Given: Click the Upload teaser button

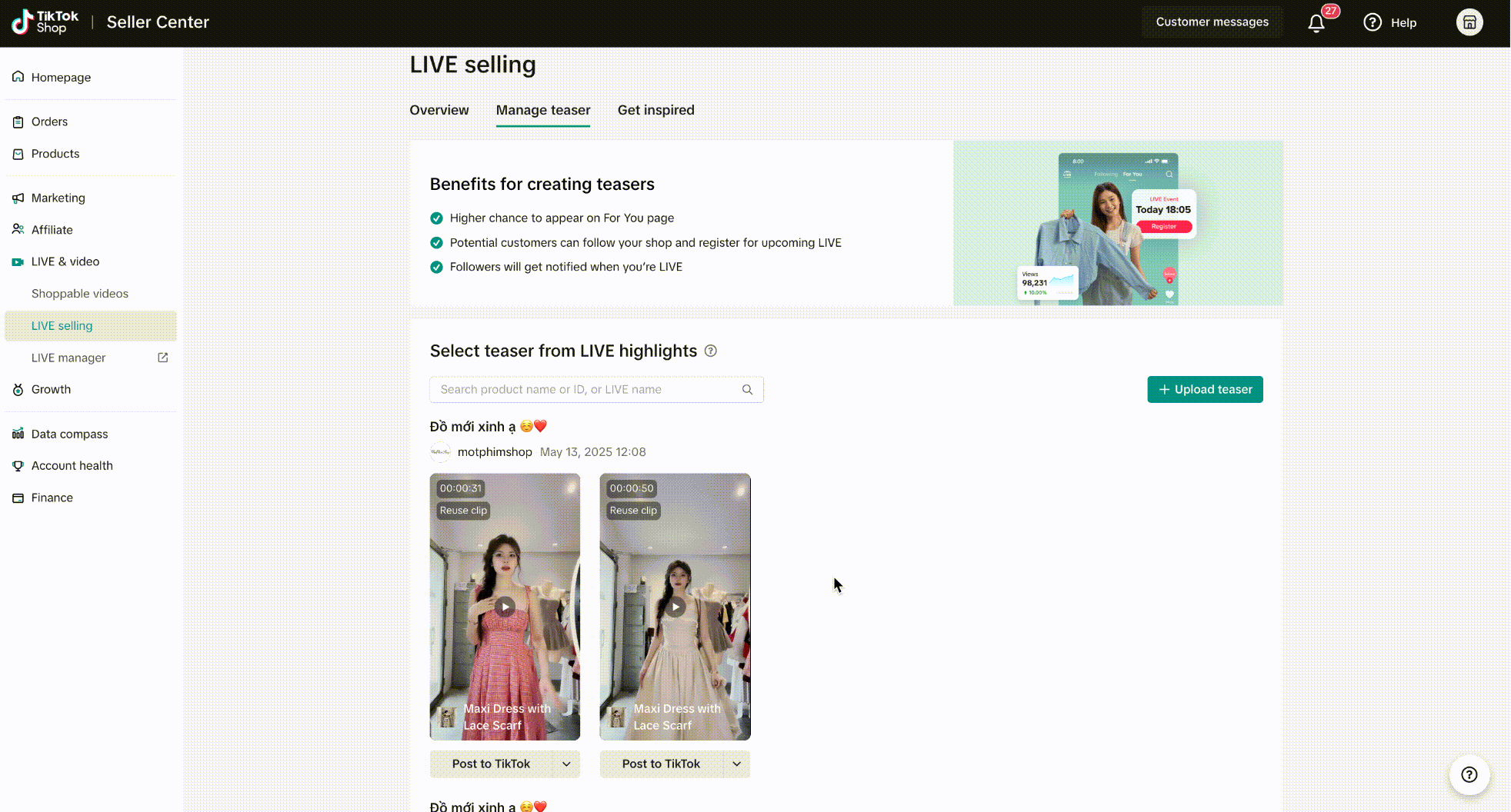Looking at the screenshot, I should coord(1205,389).
